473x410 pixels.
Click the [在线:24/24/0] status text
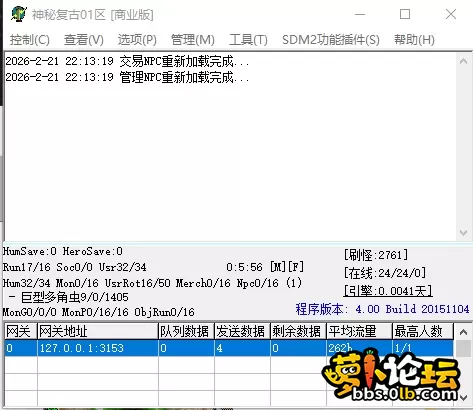(385, 273)
